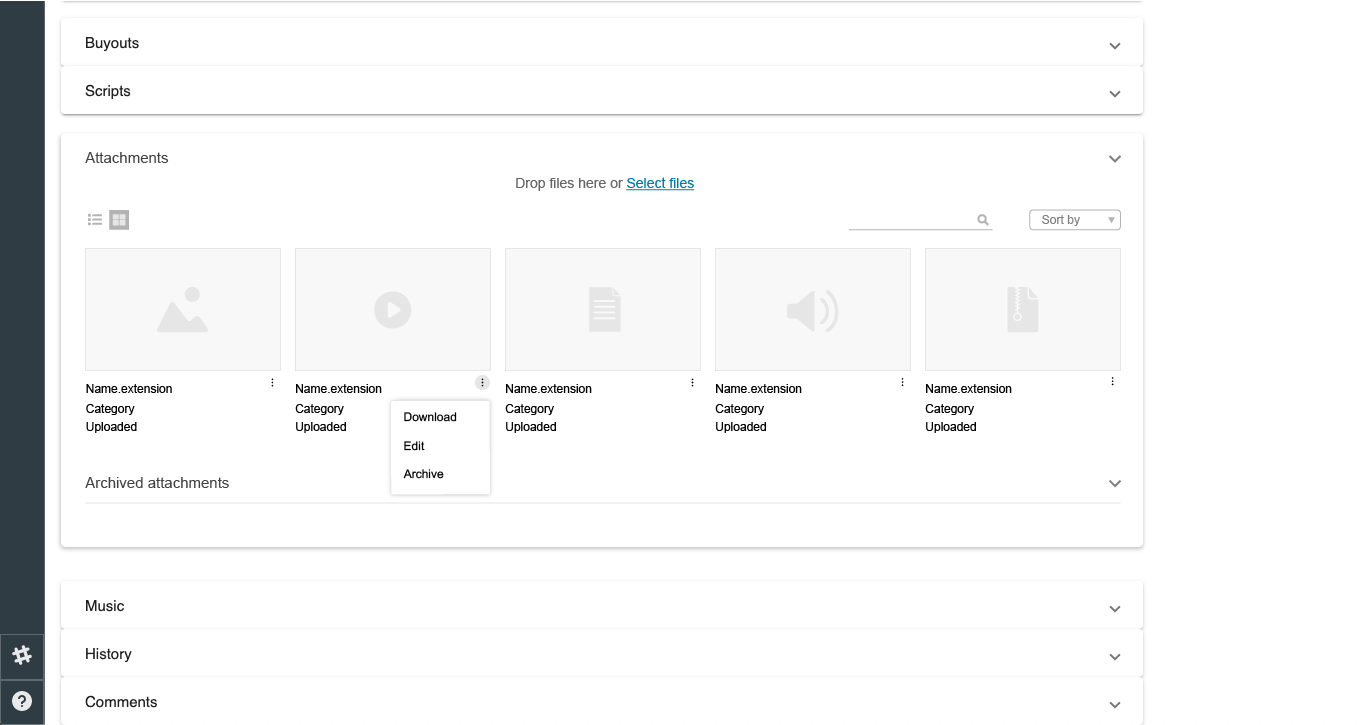Open the image attachment thumbnail
This screenshot has height=725, width=1361.
(182, 309)
